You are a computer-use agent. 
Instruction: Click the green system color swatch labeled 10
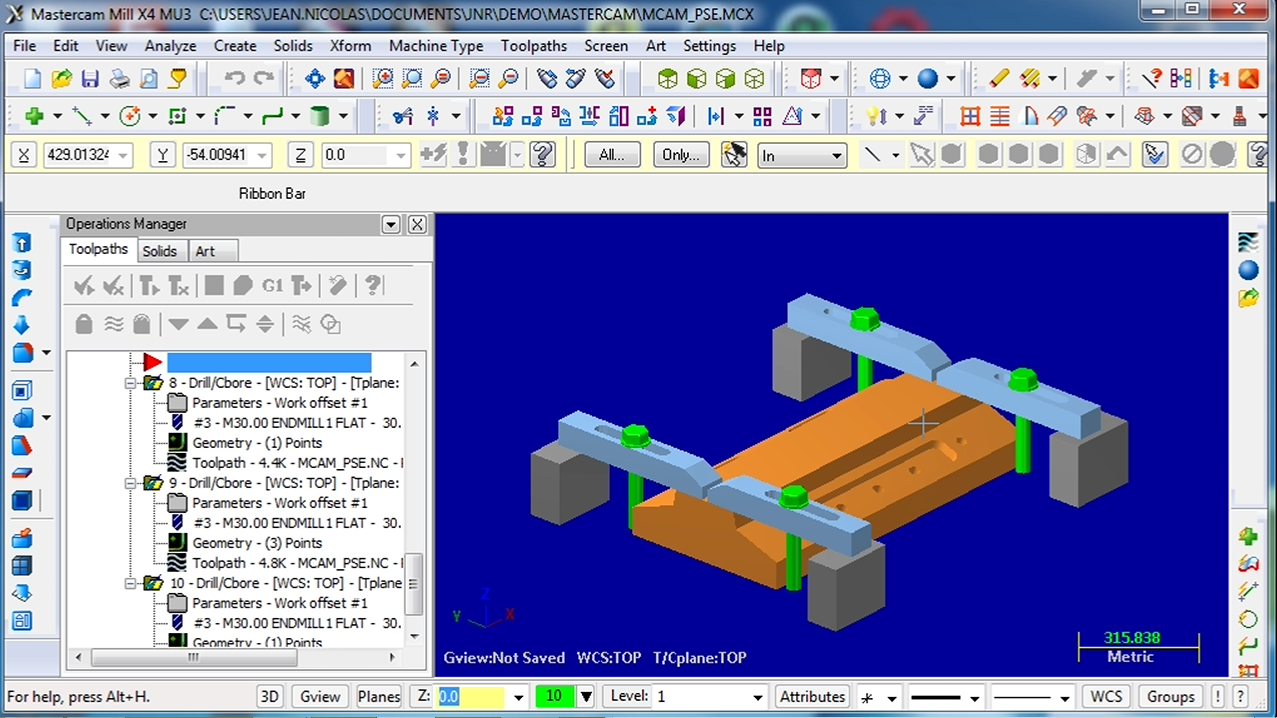point(555,697)
